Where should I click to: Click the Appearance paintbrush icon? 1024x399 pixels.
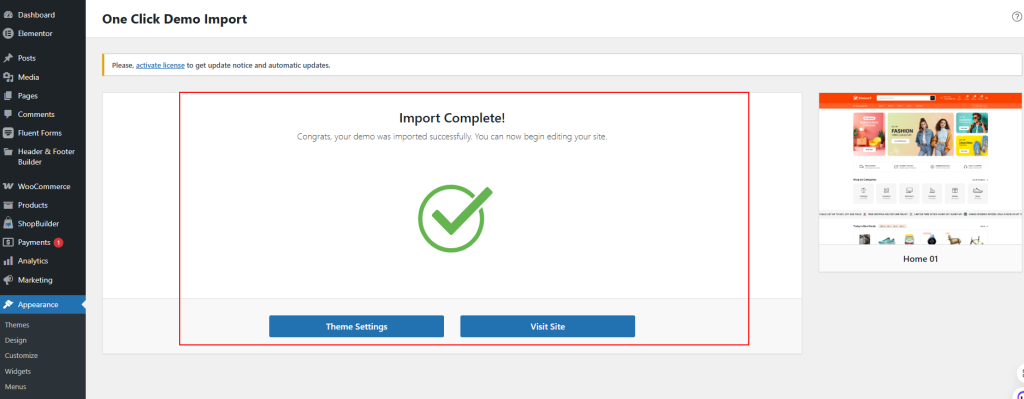[8, 304]
